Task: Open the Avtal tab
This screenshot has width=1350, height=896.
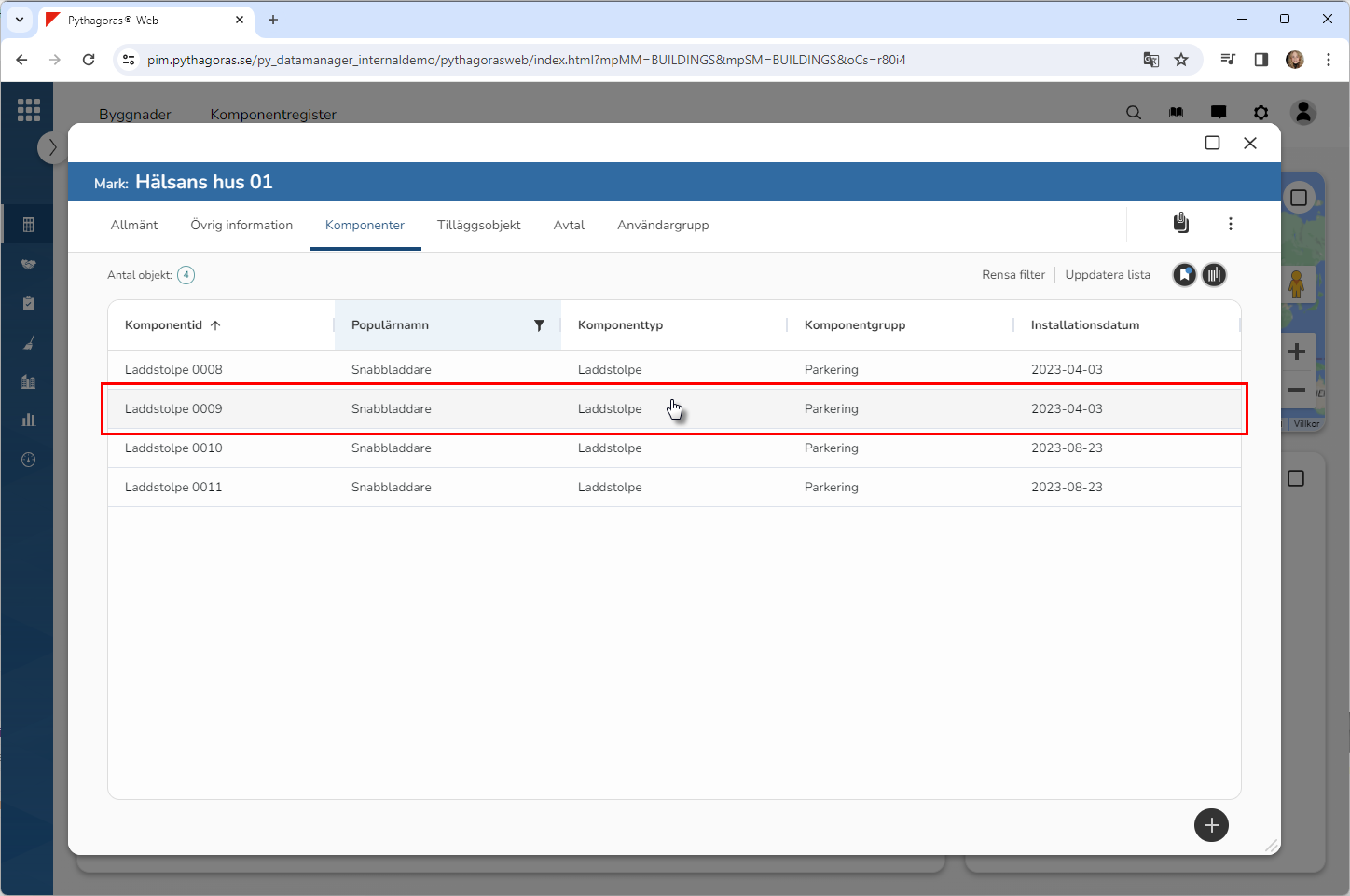Action: tap(569, 226)
